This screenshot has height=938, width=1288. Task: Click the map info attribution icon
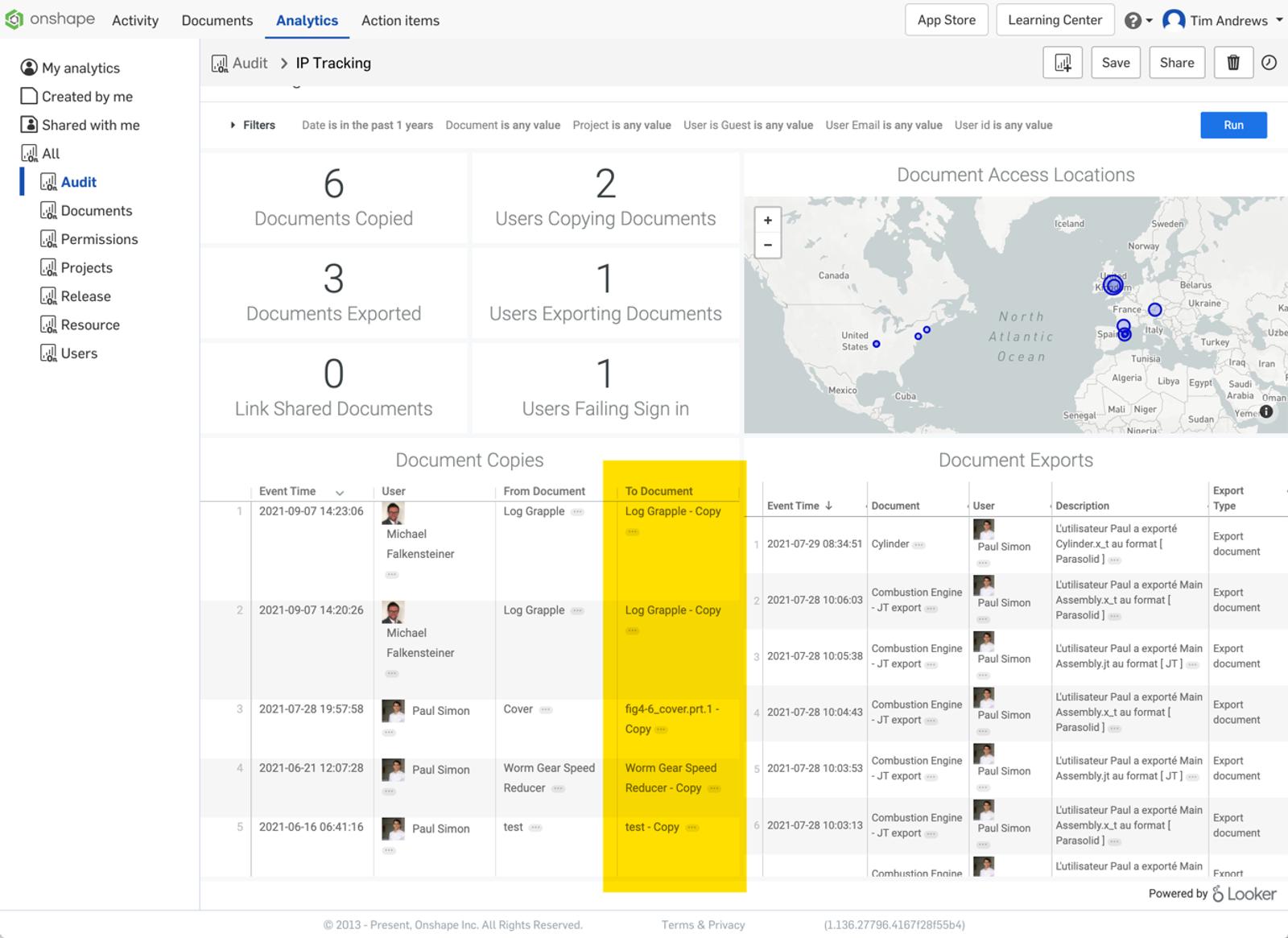tap(1266, 411)
